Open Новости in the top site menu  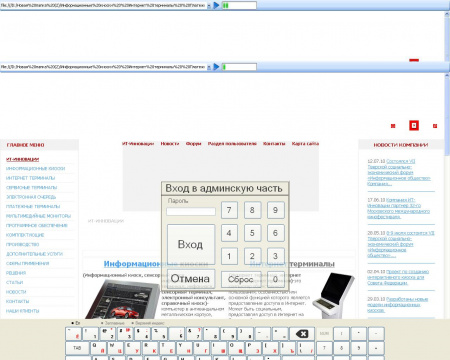[170, 144]
